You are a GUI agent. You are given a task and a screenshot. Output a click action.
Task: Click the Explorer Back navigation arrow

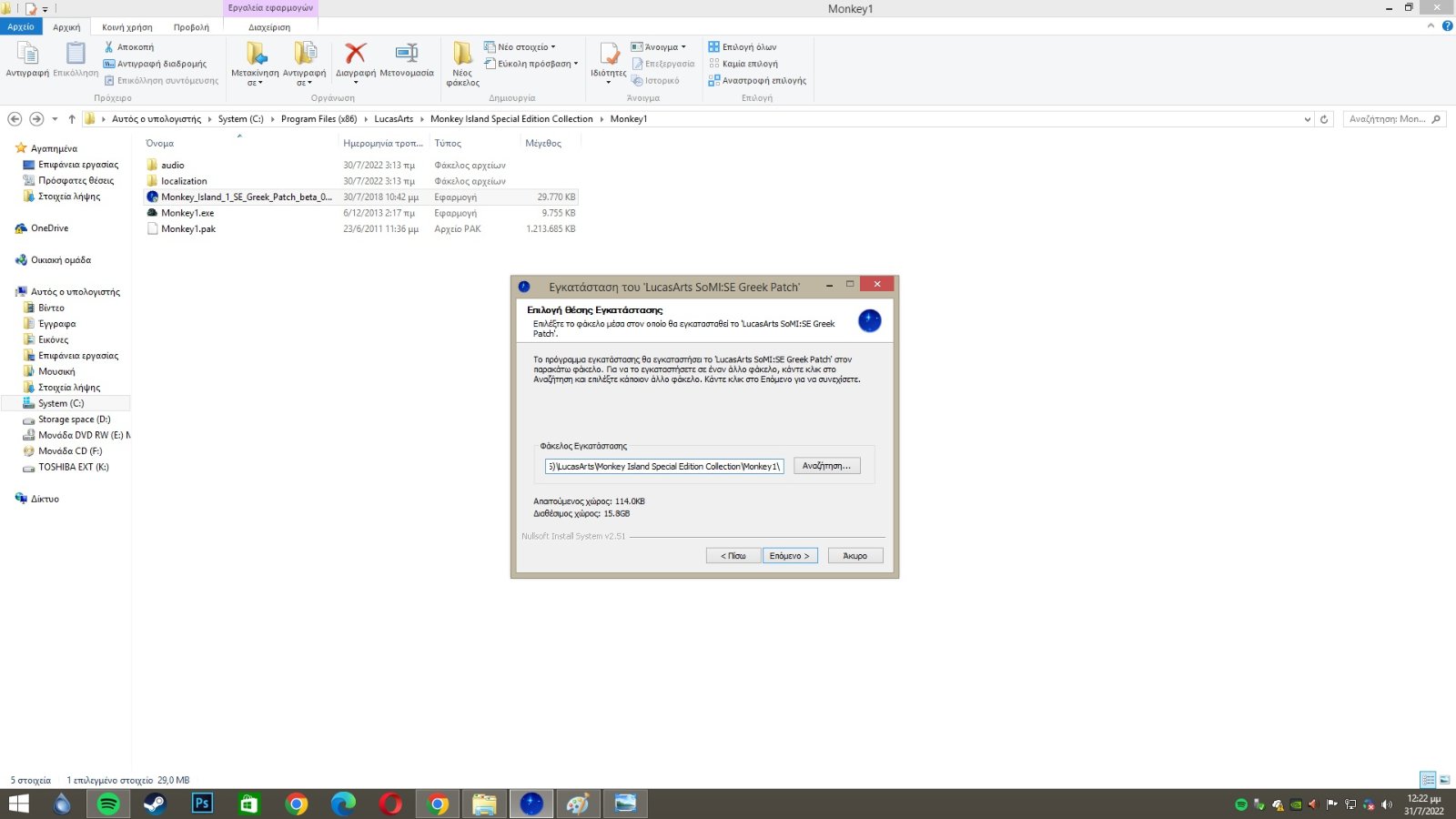tap(15, 119)
